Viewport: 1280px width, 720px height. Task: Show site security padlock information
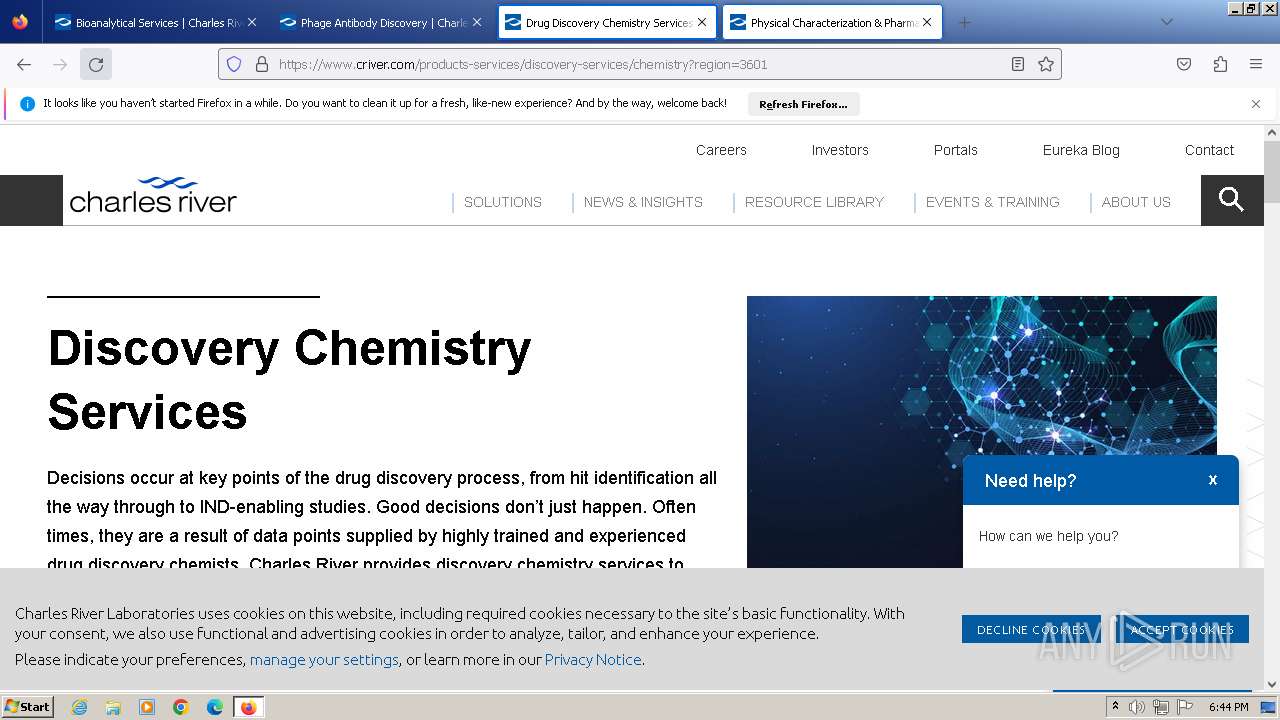(262, 64)
